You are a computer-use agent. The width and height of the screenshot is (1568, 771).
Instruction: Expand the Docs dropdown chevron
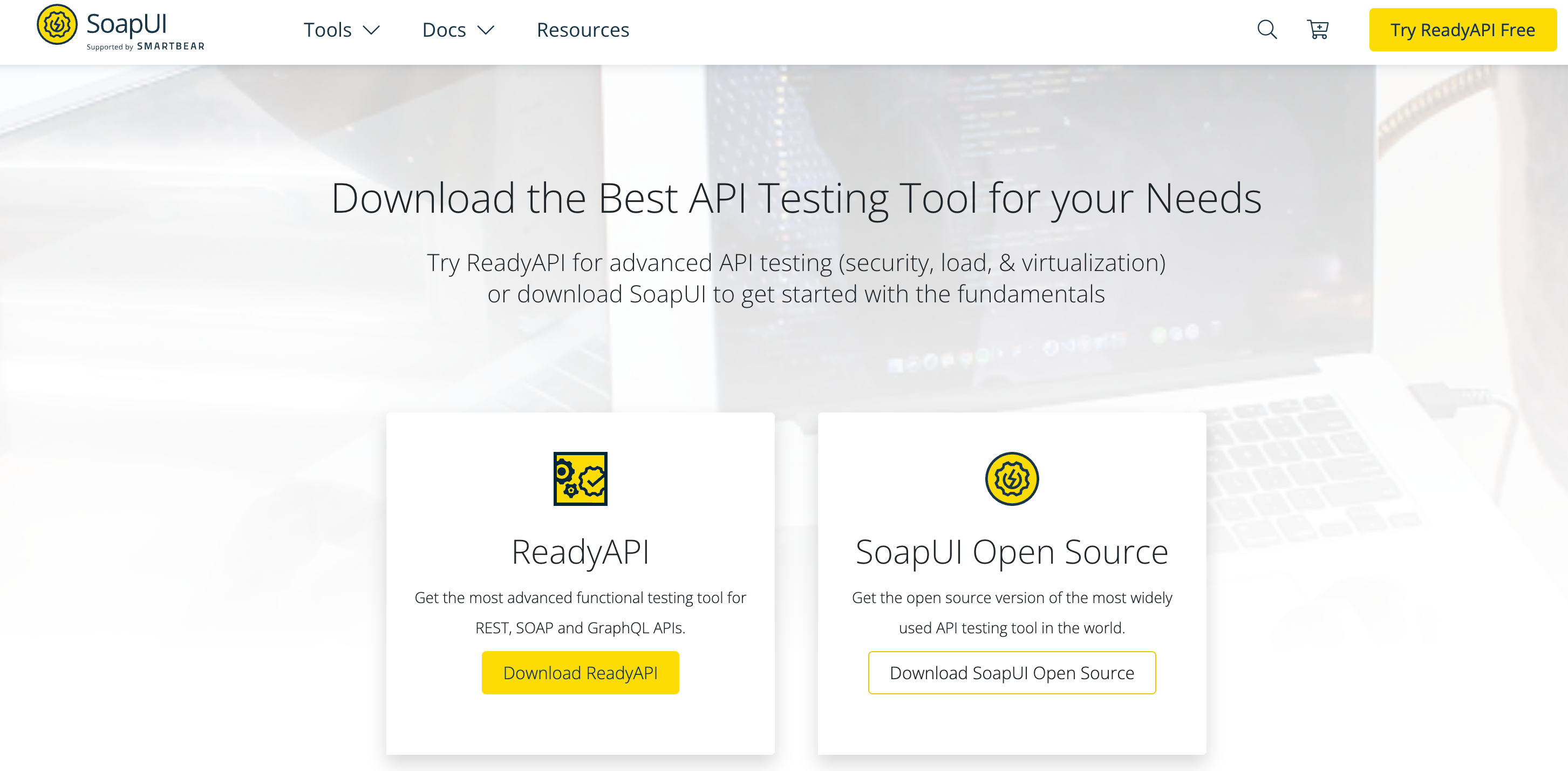[486, 30]
